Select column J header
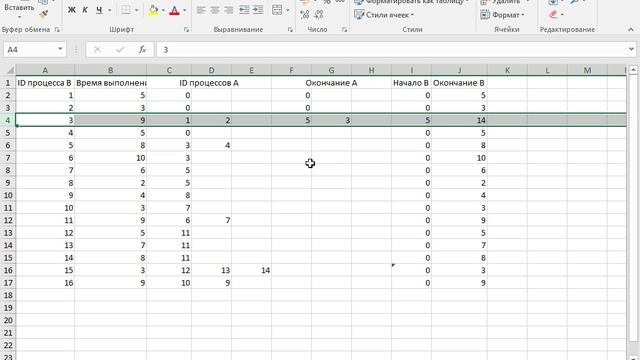The height and width of the screenshot is (360, 640). coord(459,70)
